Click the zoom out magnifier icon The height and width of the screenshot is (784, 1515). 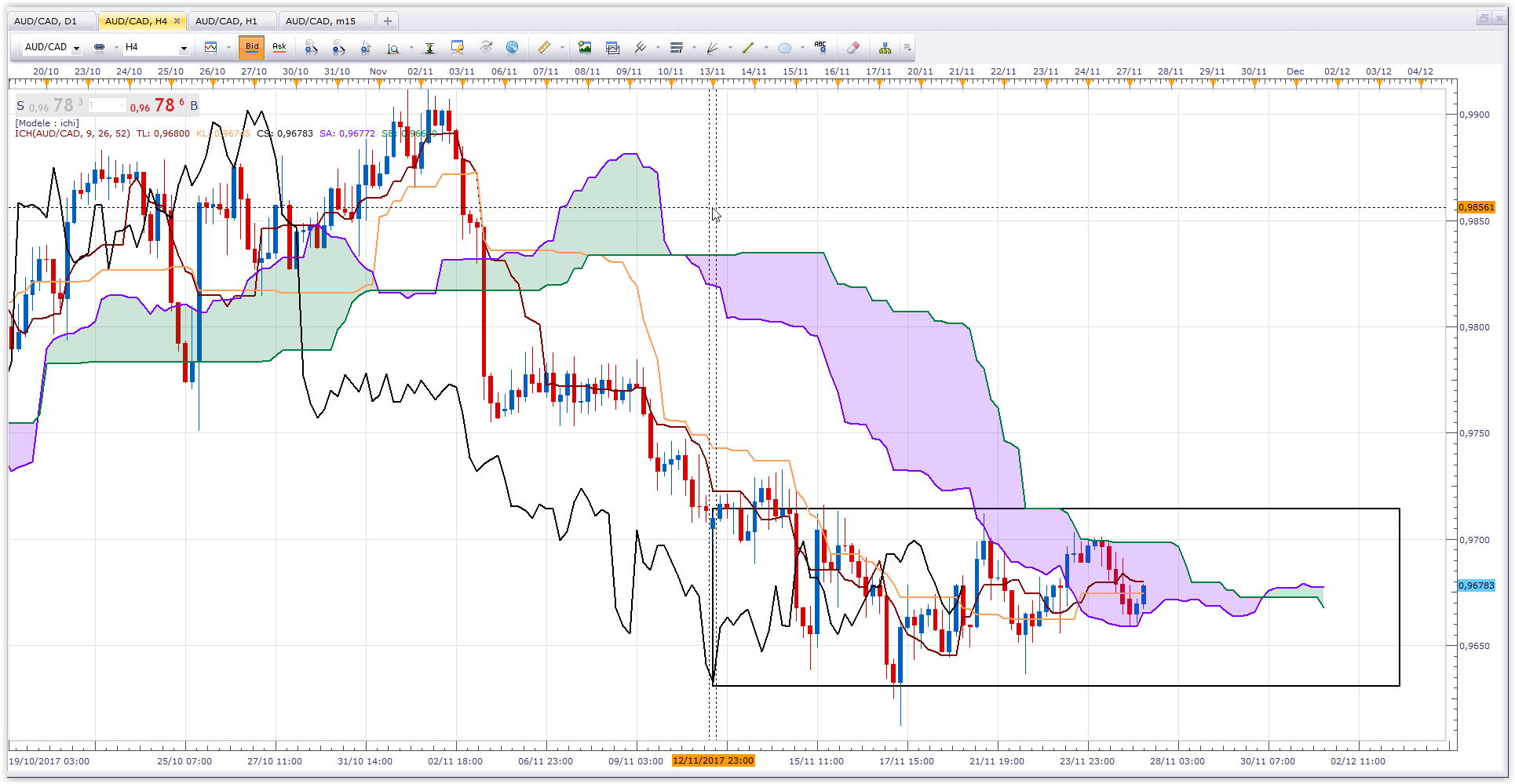pyautogui.click(x=338, y=48)
